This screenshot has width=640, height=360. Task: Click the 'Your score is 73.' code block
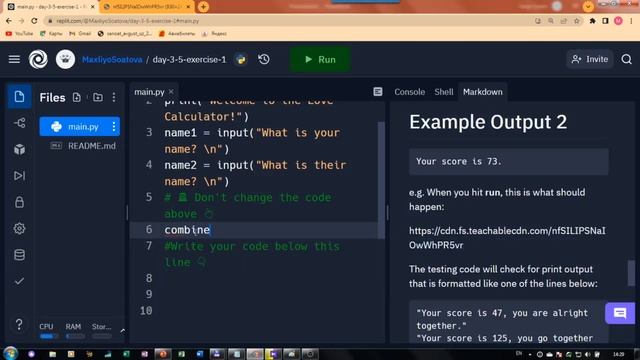[509, 162]
